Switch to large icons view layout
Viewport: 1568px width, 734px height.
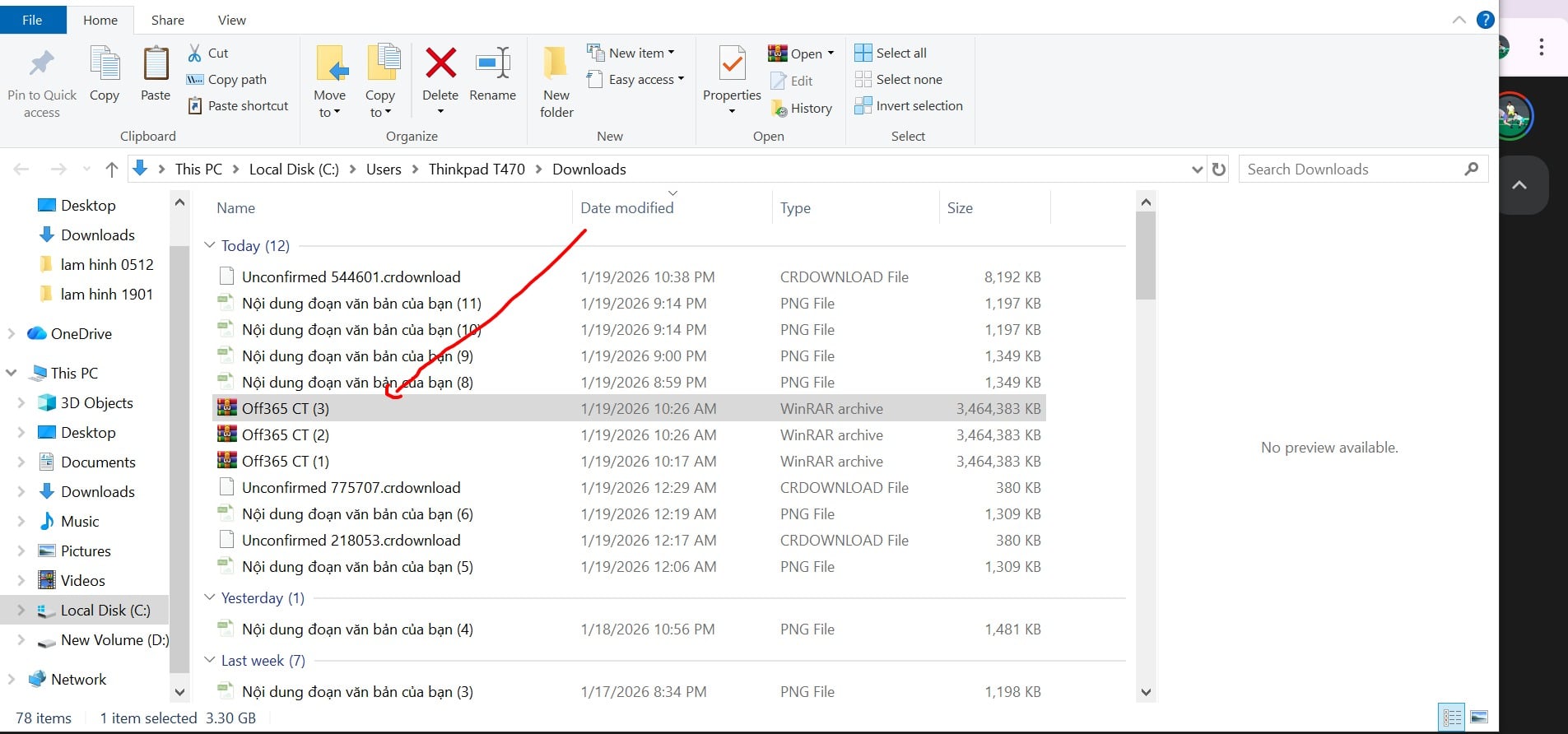[x=1479, y=718]
